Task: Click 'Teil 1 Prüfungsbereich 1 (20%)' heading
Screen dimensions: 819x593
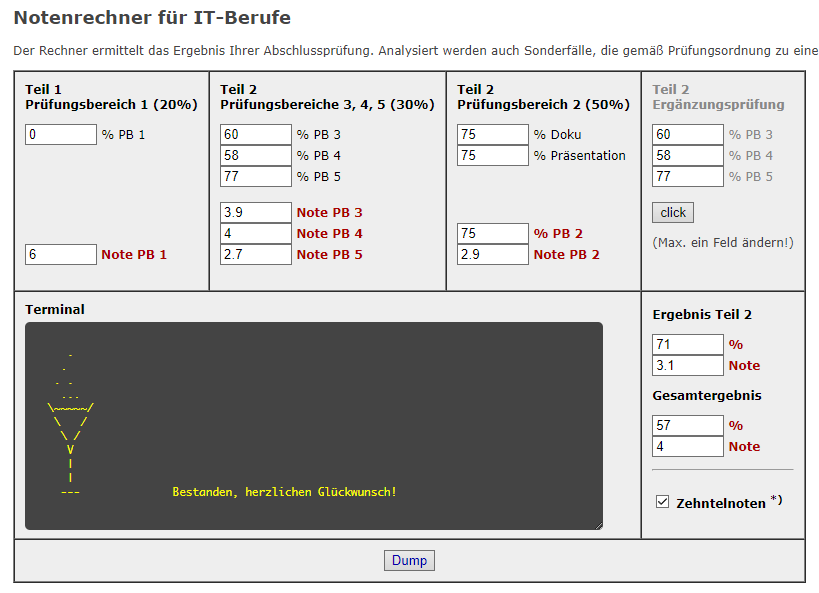Action: point(111,97)
